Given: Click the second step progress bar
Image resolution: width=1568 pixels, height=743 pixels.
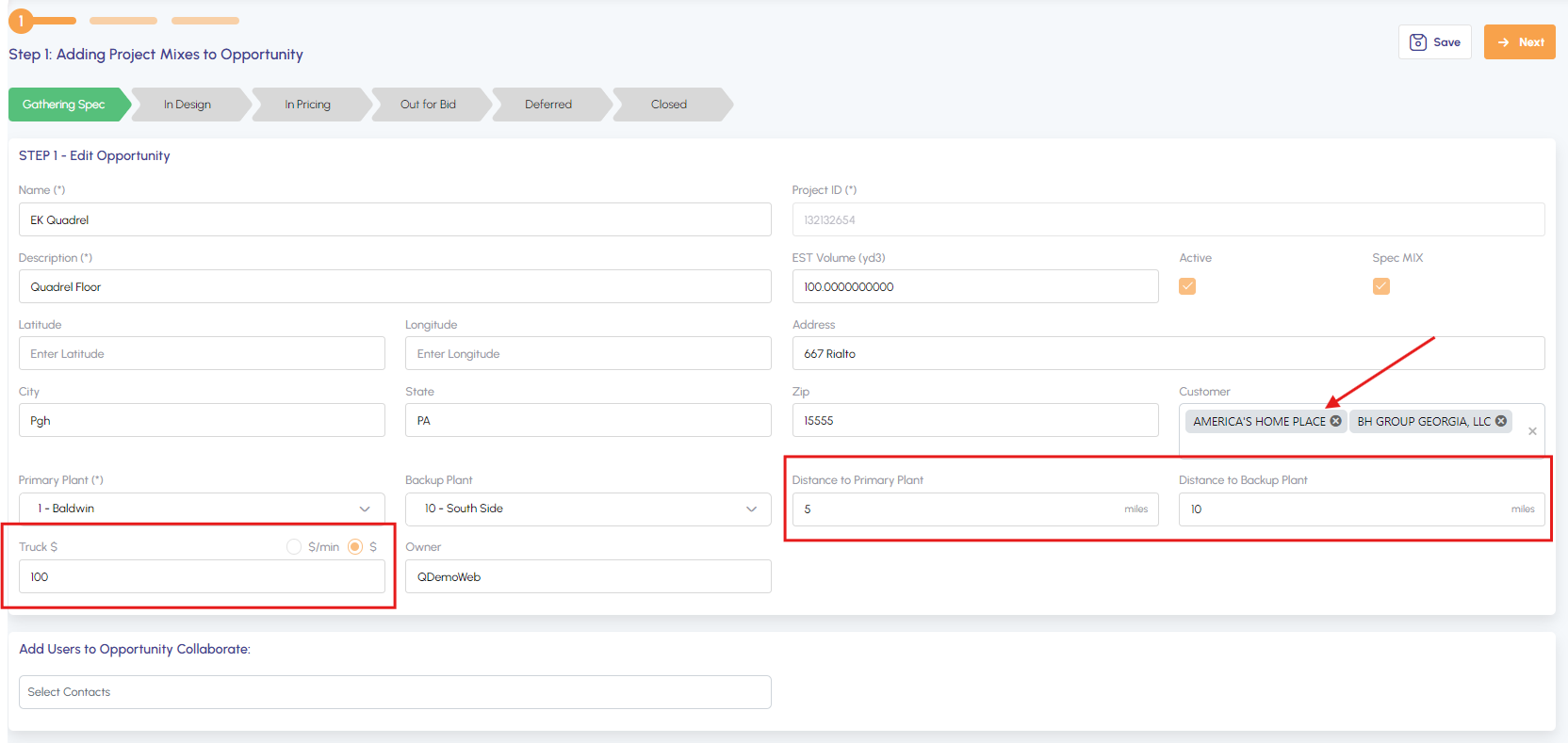Looking at the screenshot, I should click(x=123, y=21).
